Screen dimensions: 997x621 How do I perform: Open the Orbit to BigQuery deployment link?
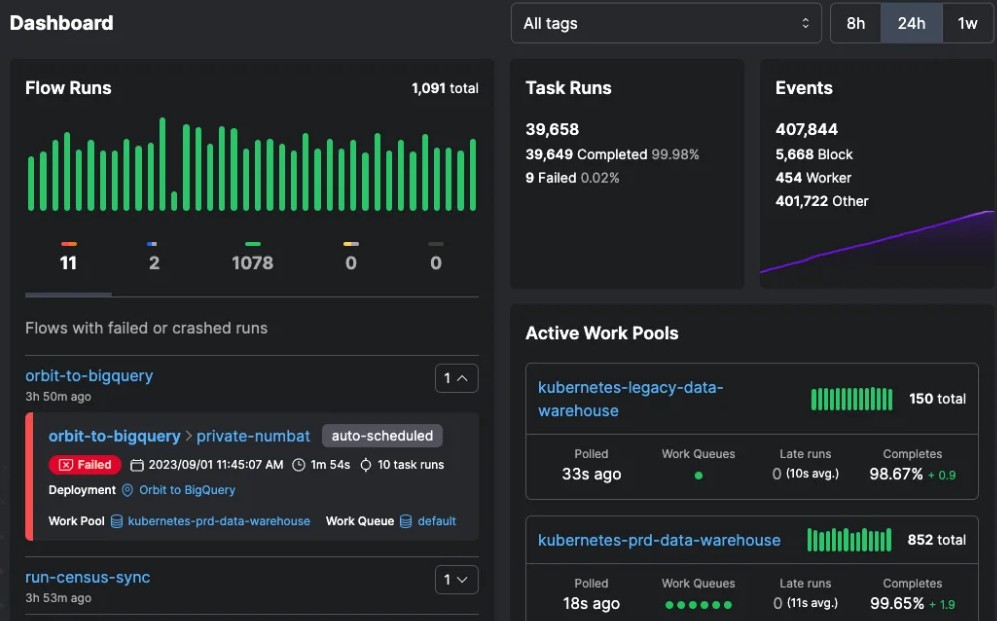[185, 490]
